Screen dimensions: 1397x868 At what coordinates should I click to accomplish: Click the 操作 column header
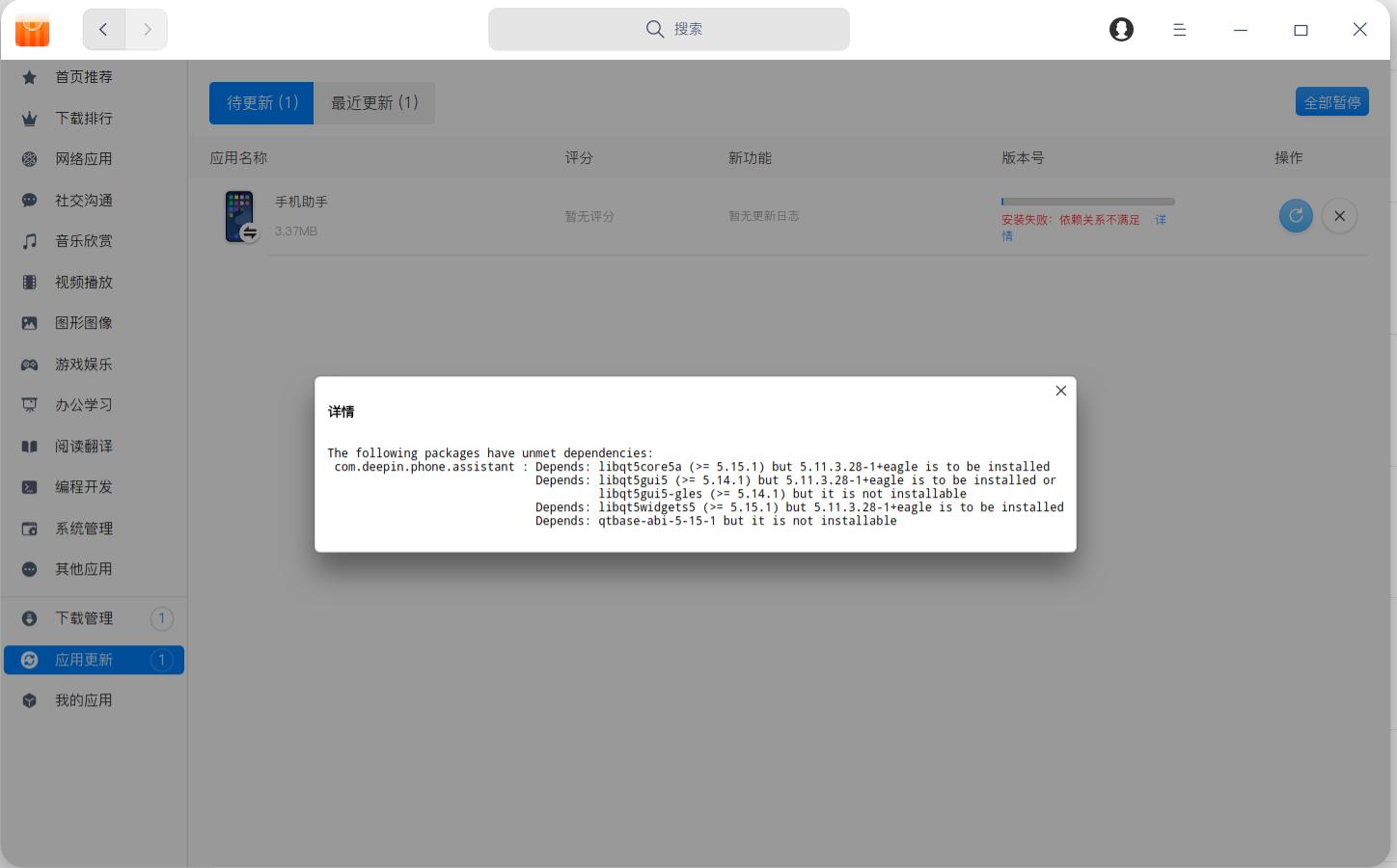point(1289,158)
